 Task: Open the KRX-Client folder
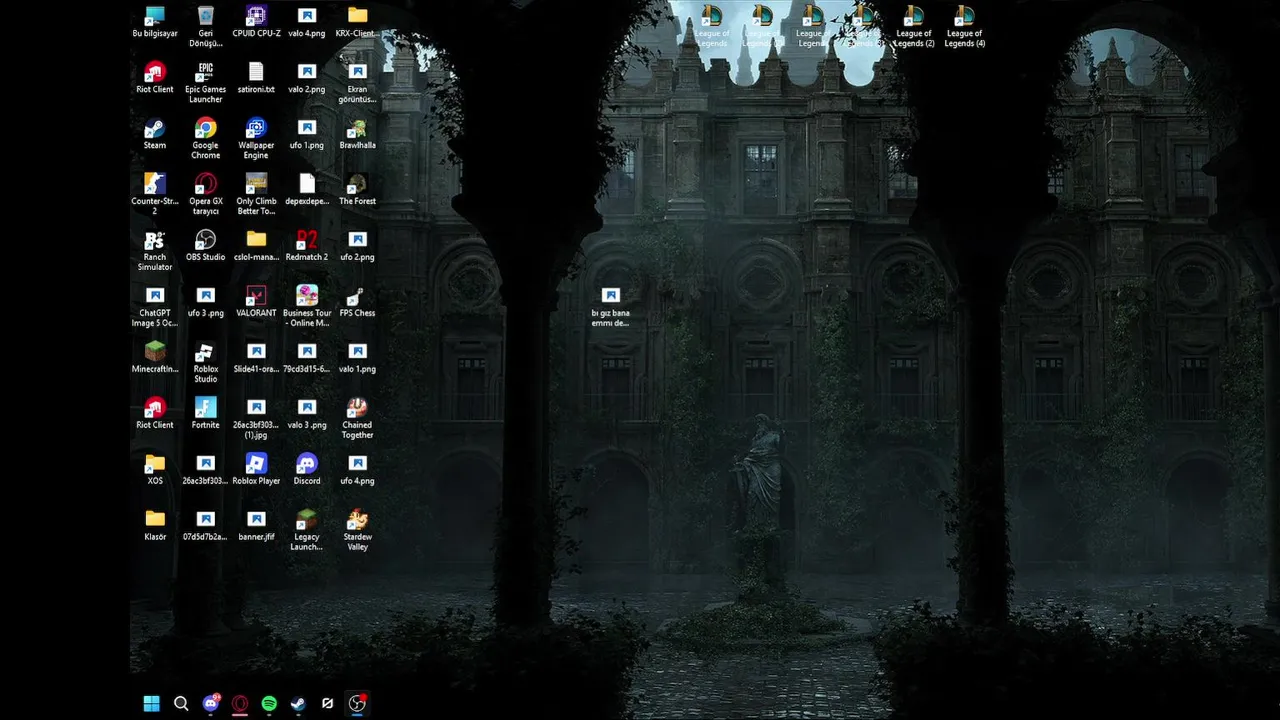[x=357, y=22]
